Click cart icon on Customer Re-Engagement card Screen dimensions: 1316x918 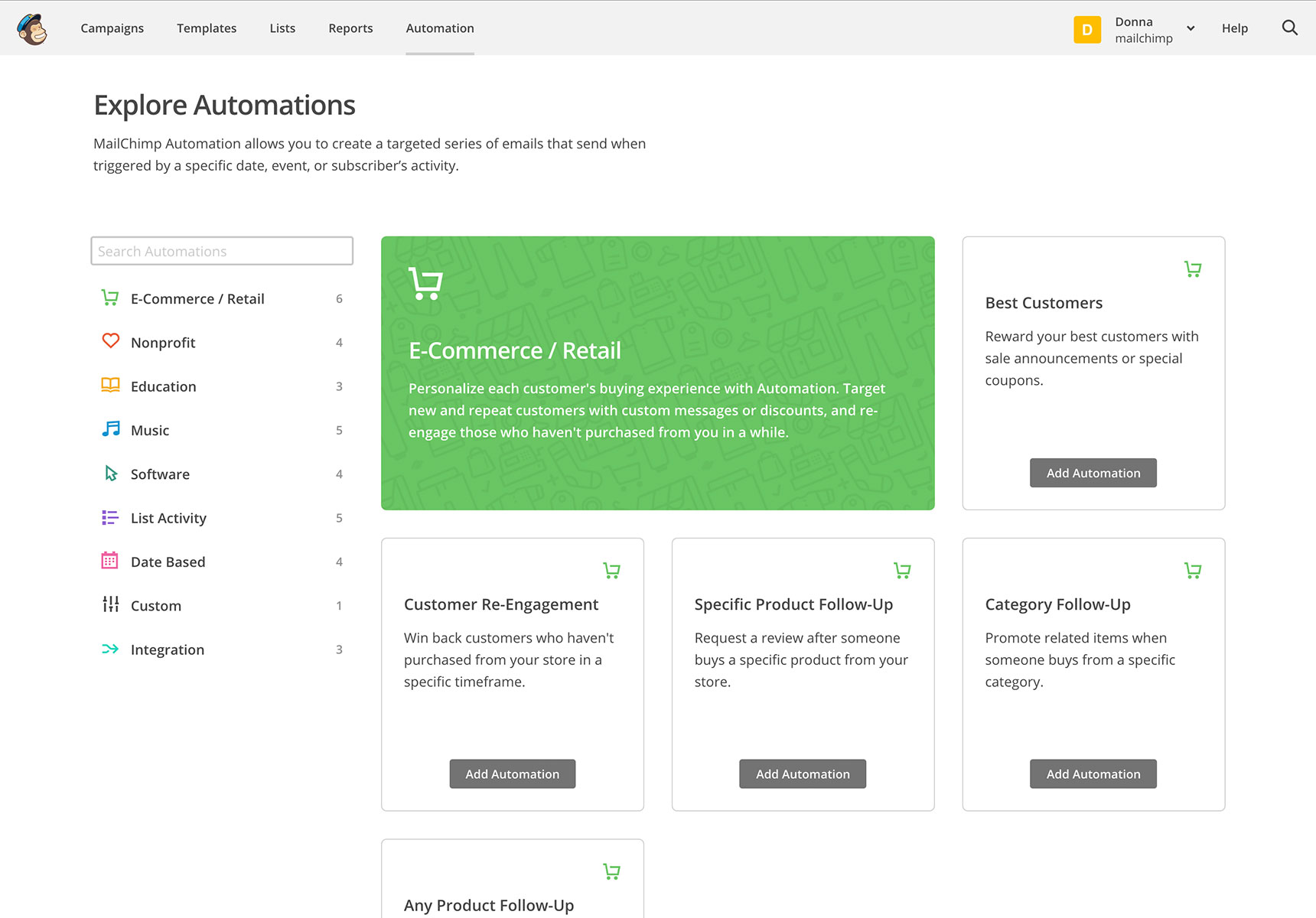pos(611,571)
